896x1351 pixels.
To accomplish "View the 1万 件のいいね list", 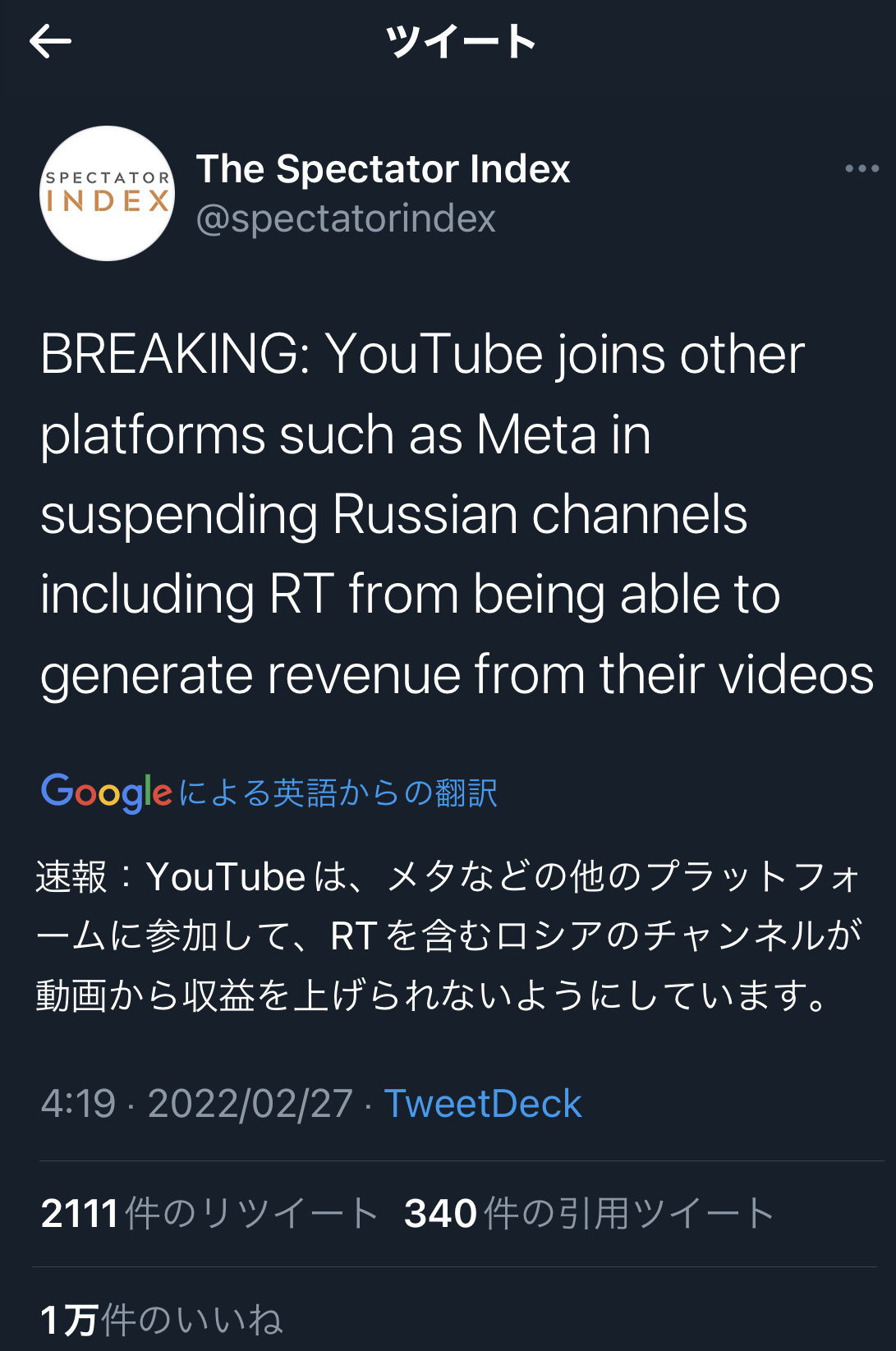I will [162, 1320].
